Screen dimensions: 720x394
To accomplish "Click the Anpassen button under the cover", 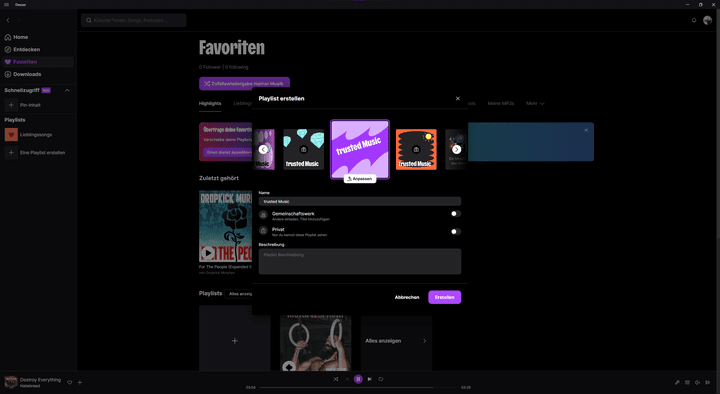I will [x=360, y=179].
